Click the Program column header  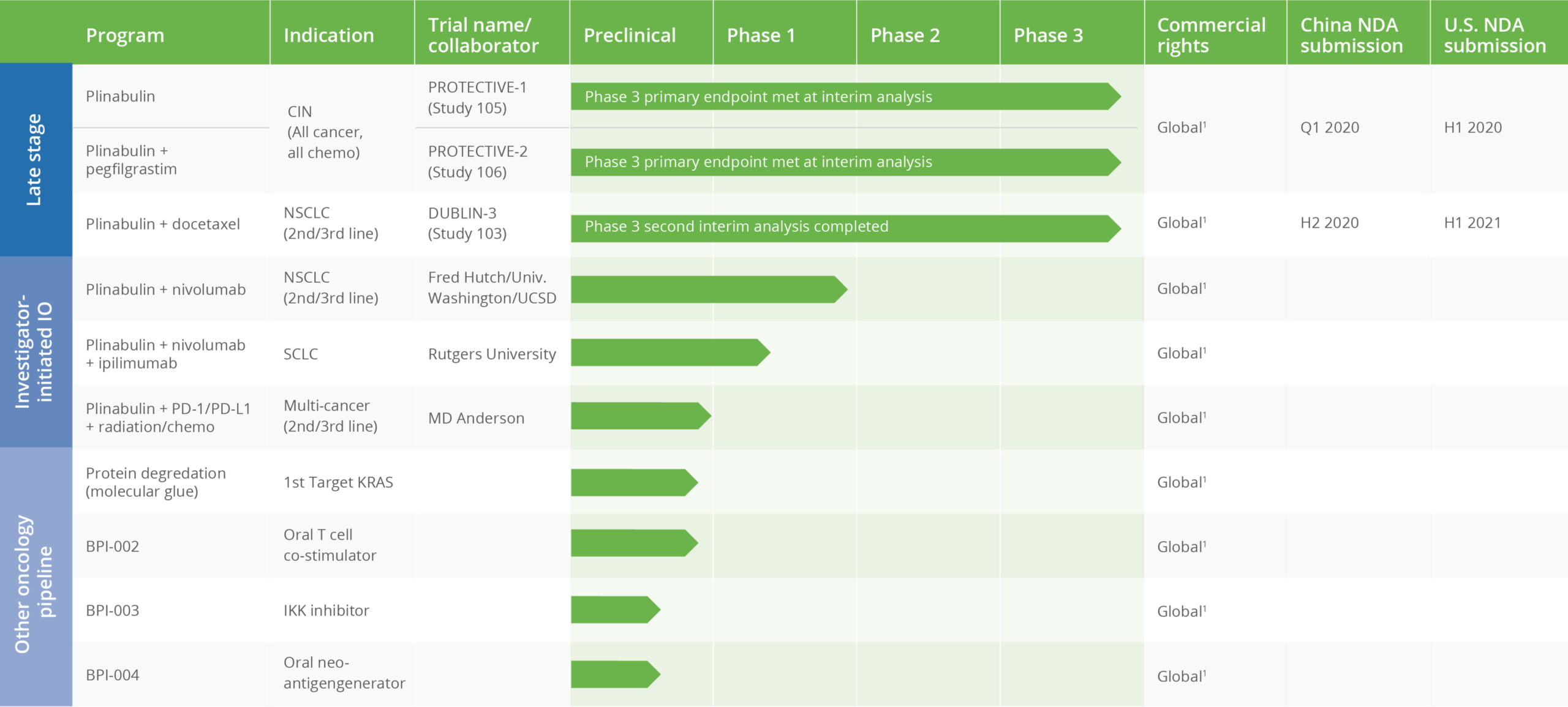(125, 36)
